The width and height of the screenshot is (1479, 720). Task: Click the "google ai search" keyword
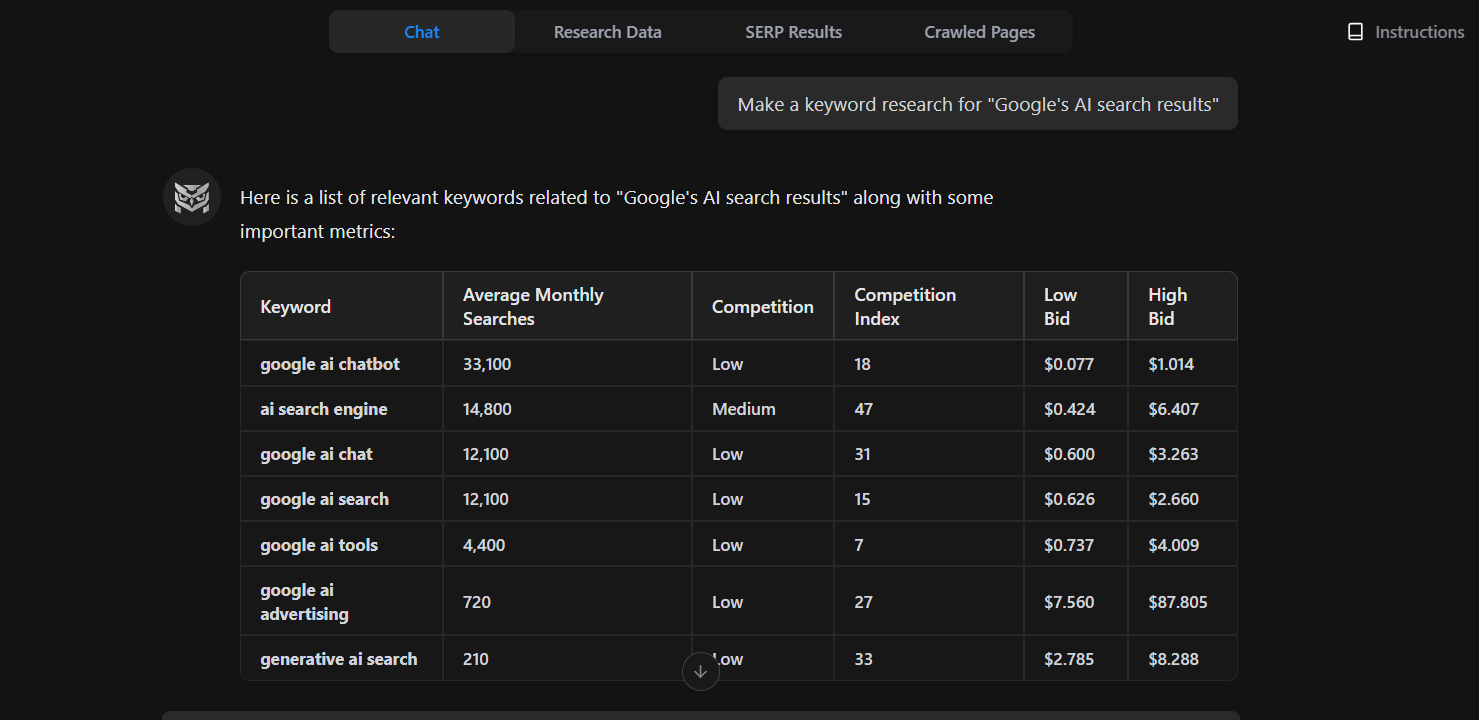(x=322, y=498)
